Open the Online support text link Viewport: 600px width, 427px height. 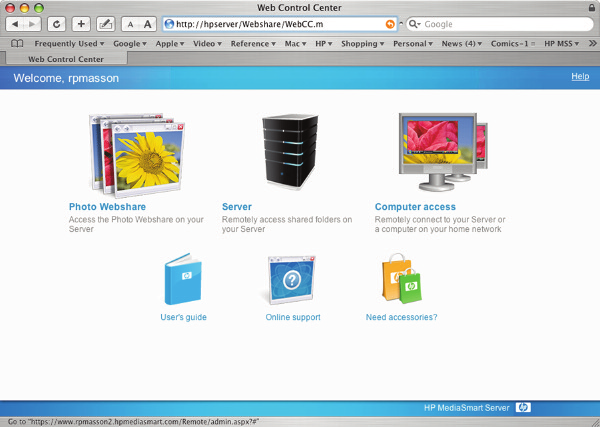point(293,317)
